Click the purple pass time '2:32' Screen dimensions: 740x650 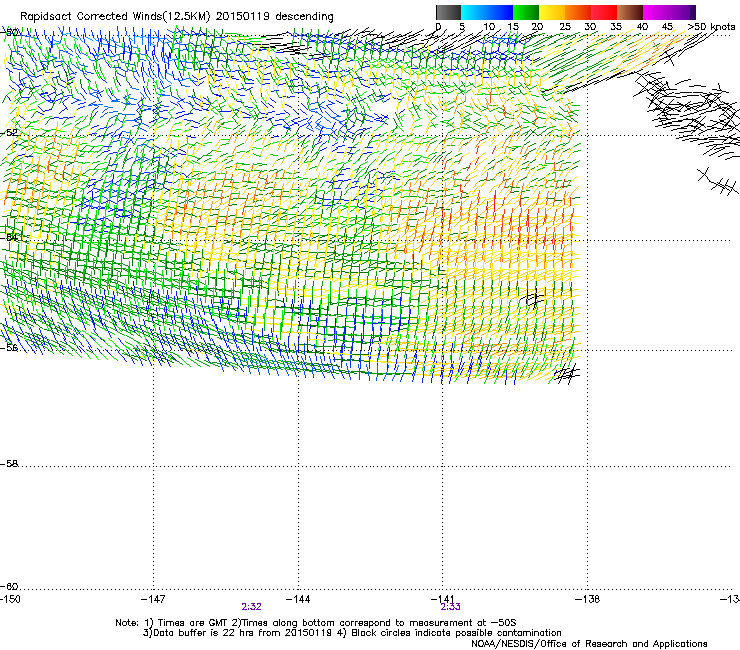[x=252, y=607]
